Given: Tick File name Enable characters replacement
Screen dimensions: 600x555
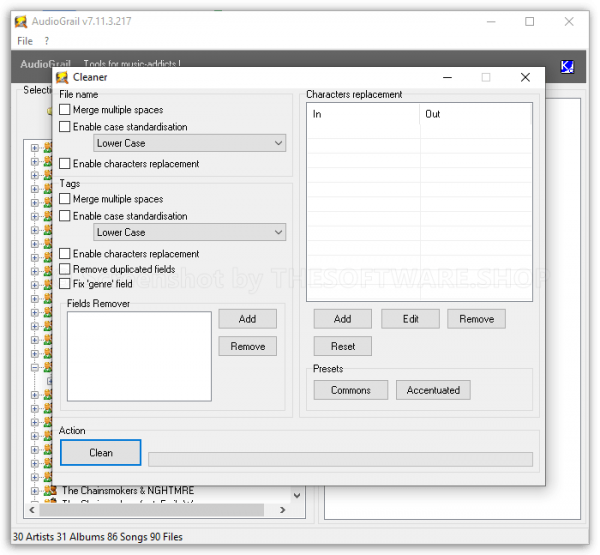Looking at the screenshot, I should pyautogui.click(x=65, y=163).
